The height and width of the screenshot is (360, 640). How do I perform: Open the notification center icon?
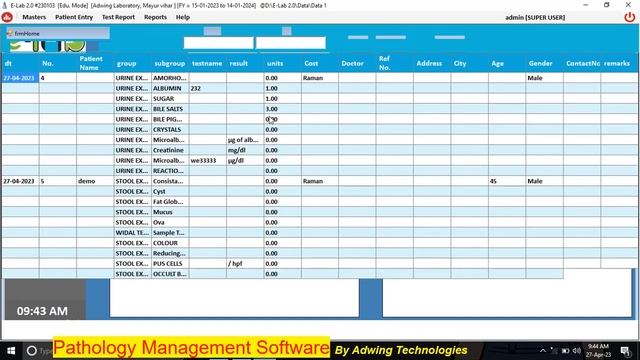625,351
